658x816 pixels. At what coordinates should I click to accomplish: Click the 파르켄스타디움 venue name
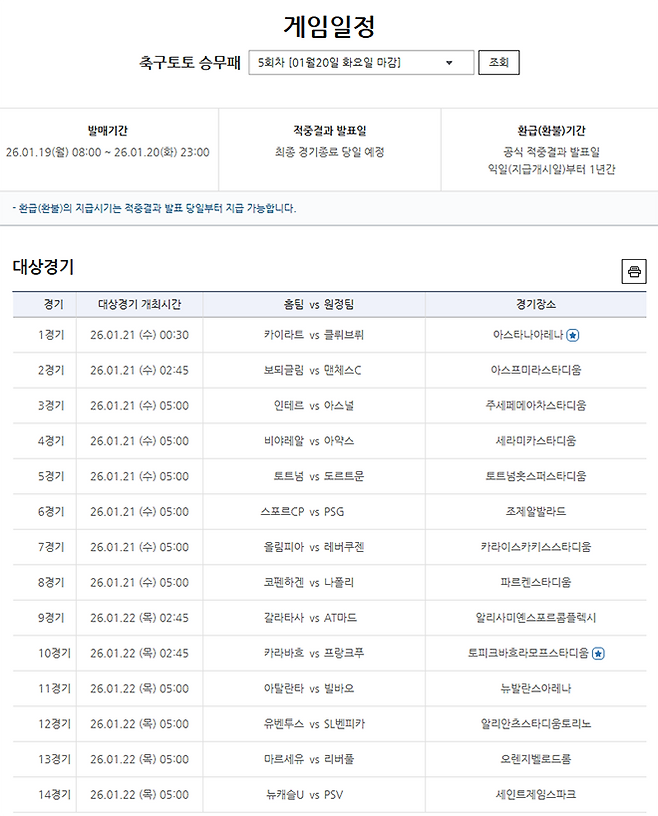tap(535, 582)
